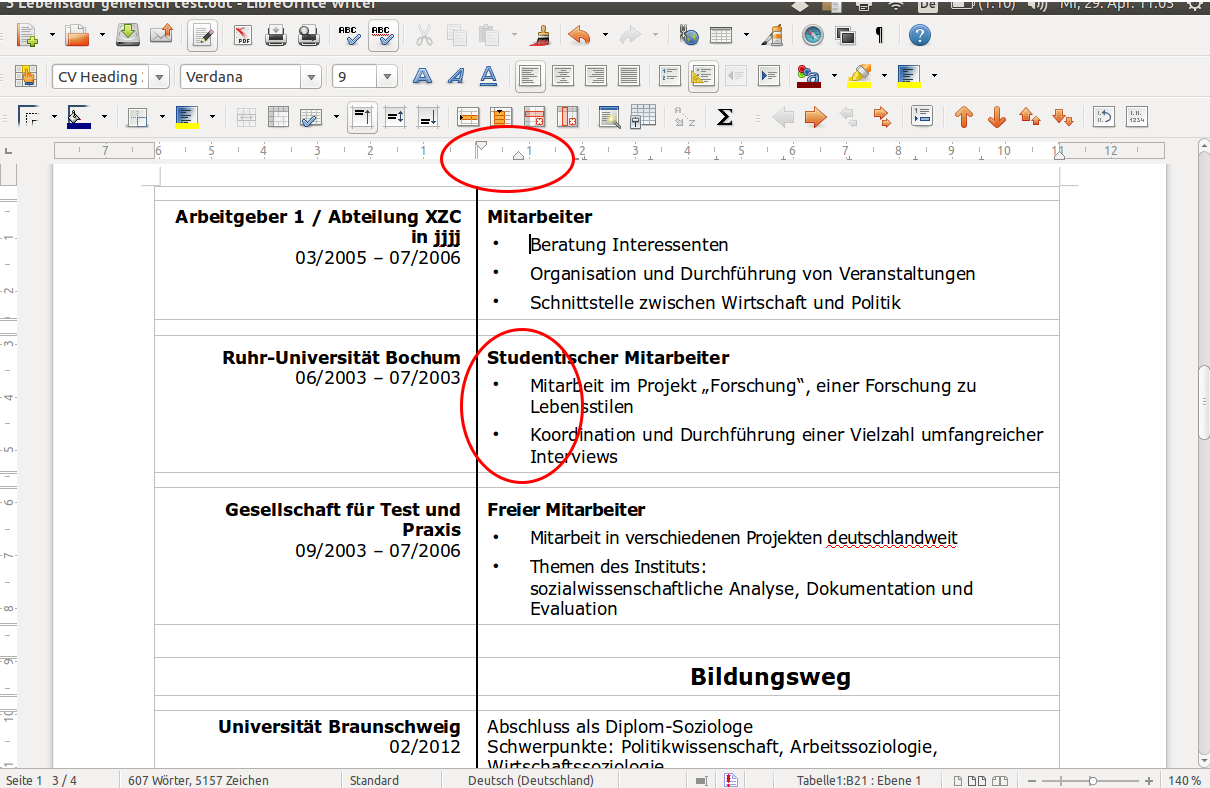Open the Undo history dropdown arrow
1210x788 pixels.
[x=604, y=36]
